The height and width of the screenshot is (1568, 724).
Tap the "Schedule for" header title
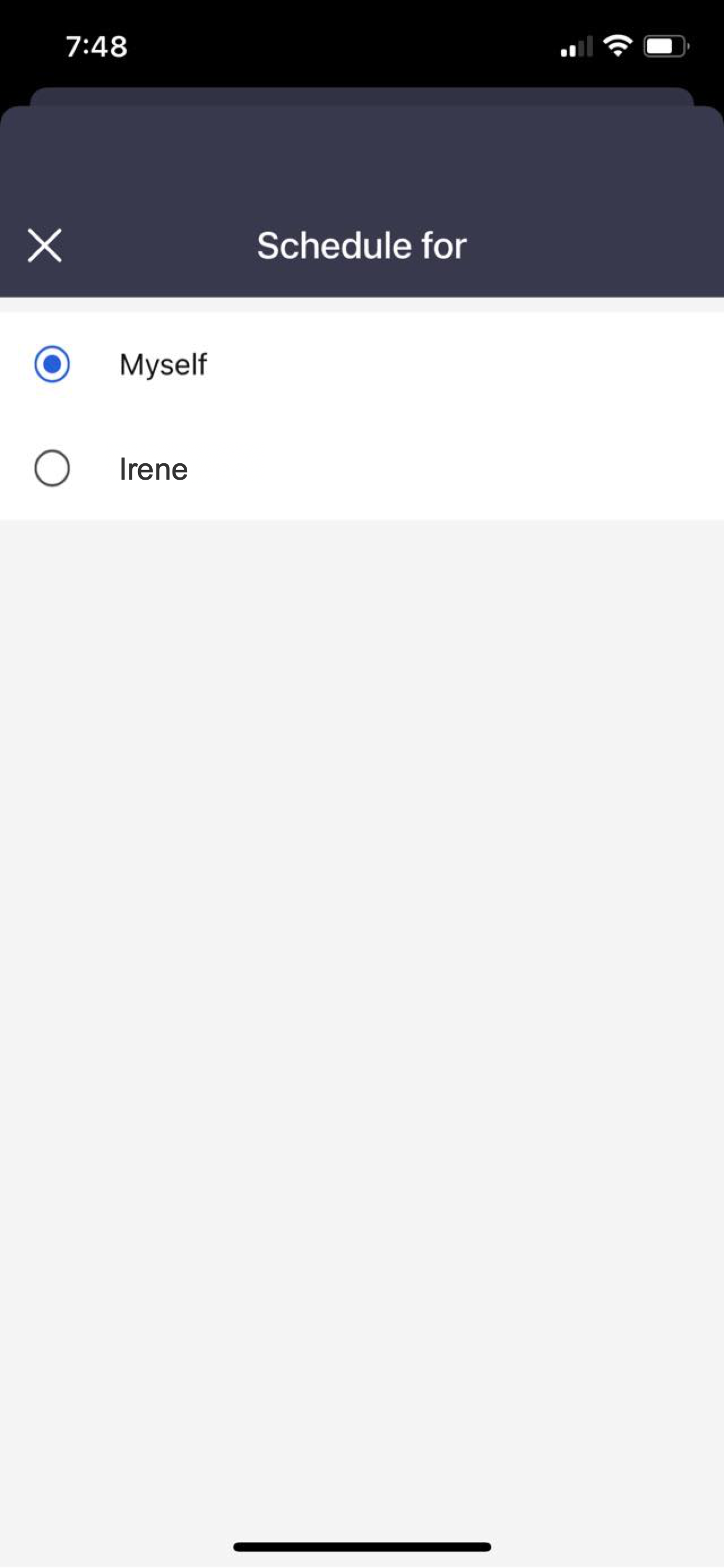361,245
